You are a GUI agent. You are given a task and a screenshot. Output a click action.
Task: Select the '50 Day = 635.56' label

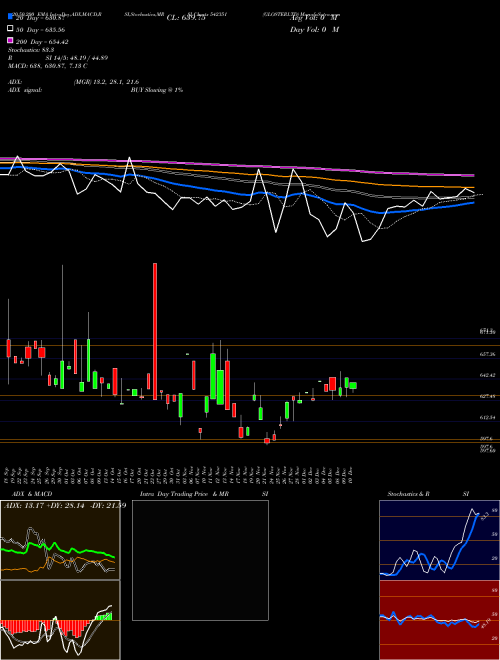click(x=40, y=30)
